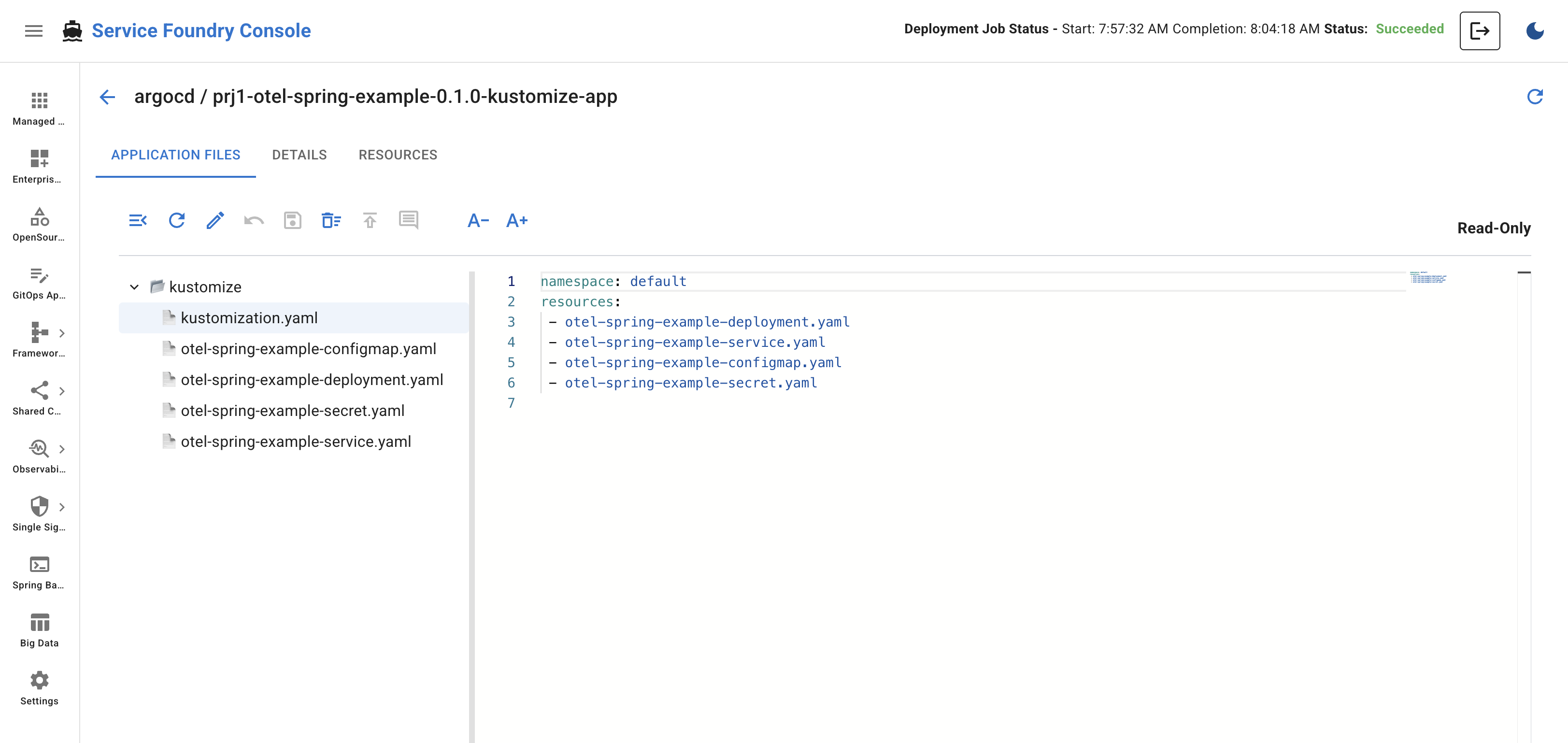Click editor line otel-spring-example-secret.yaml
1568x743 pixels.
point(691,383)
